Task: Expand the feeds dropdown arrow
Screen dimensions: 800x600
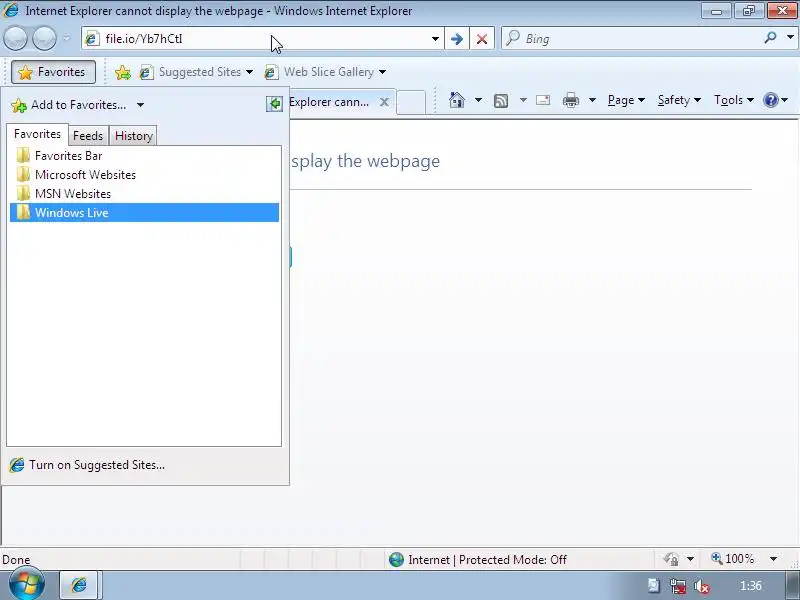Action: (x=523, y=100)
